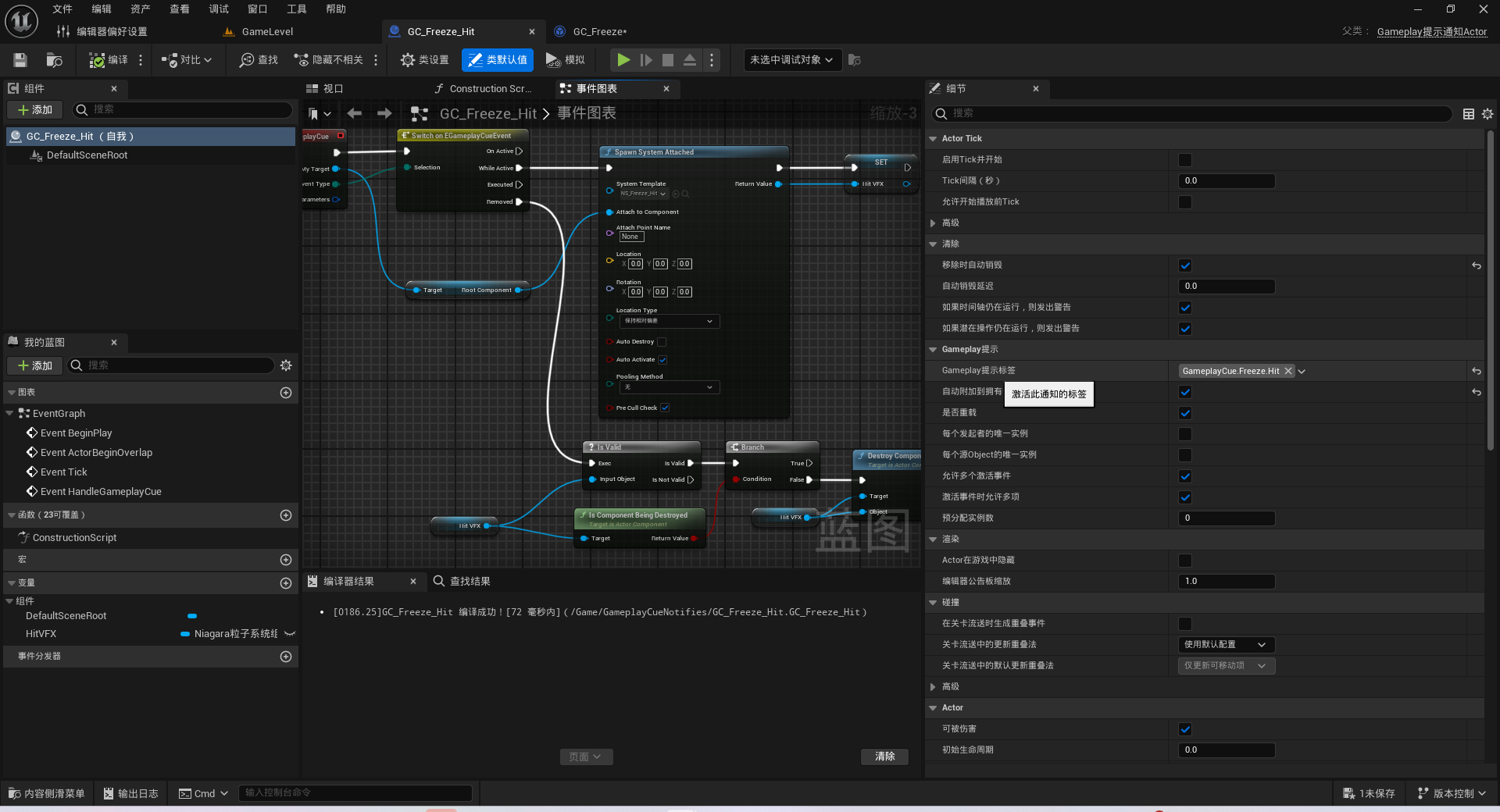Collapse the Gameplay提示 section

point(933,350)
